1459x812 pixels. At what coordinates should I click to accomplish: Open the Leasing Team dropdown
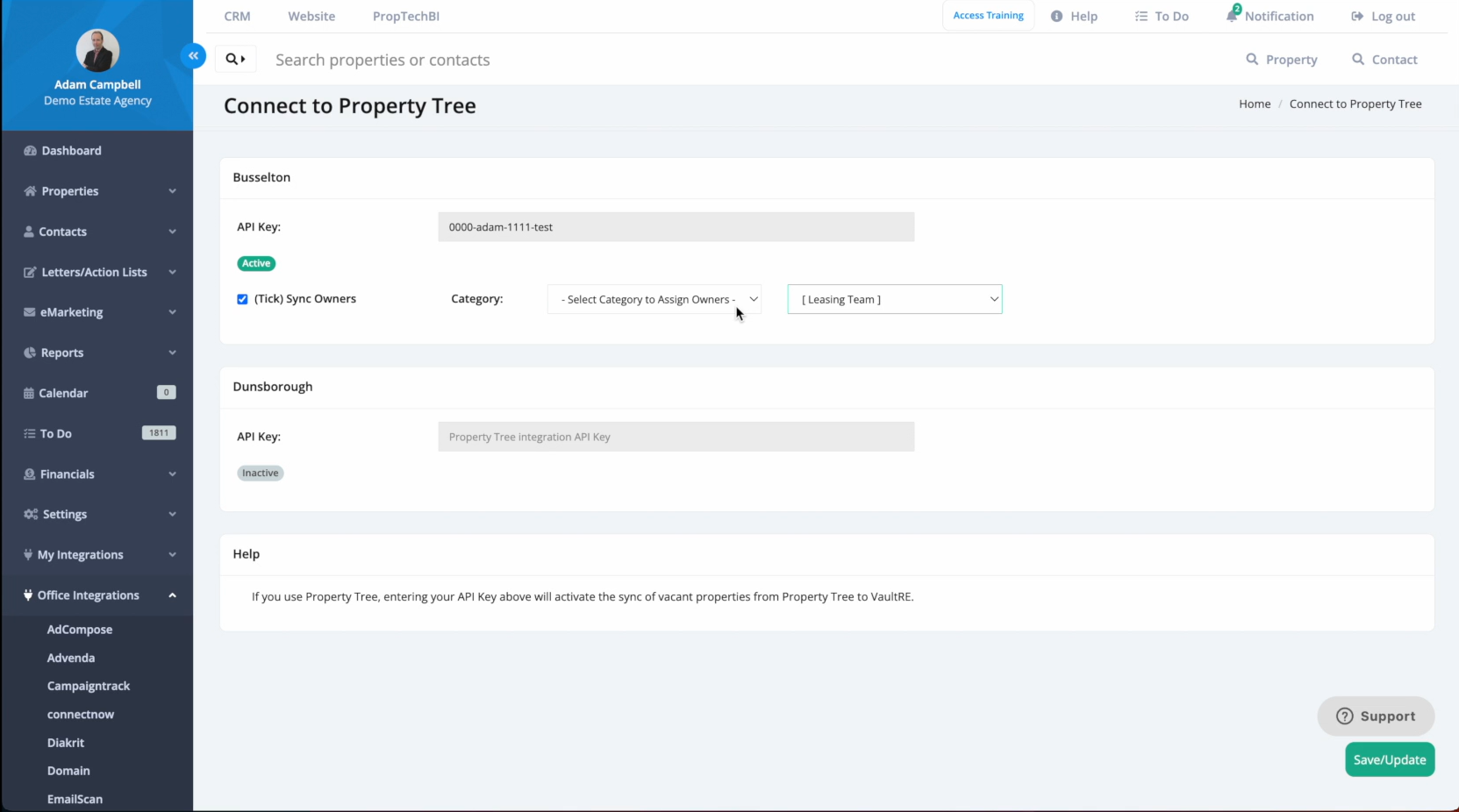pos(895,299)
